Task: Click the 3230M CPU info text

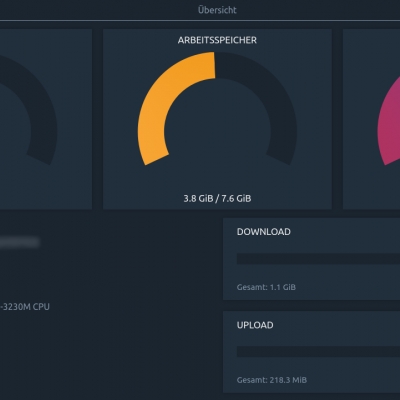Action: click(x=25, y=307)
